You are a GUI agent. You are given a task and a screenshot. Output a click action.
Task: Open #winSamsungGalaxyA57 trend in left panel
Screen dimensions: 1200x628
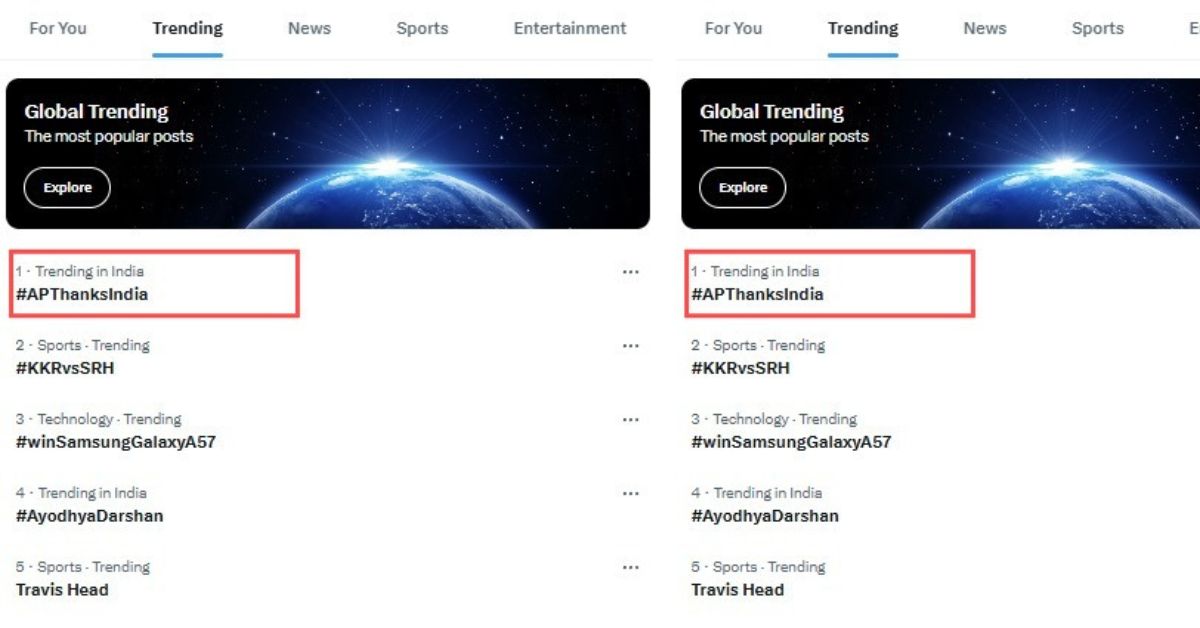[x=116, y=442]
